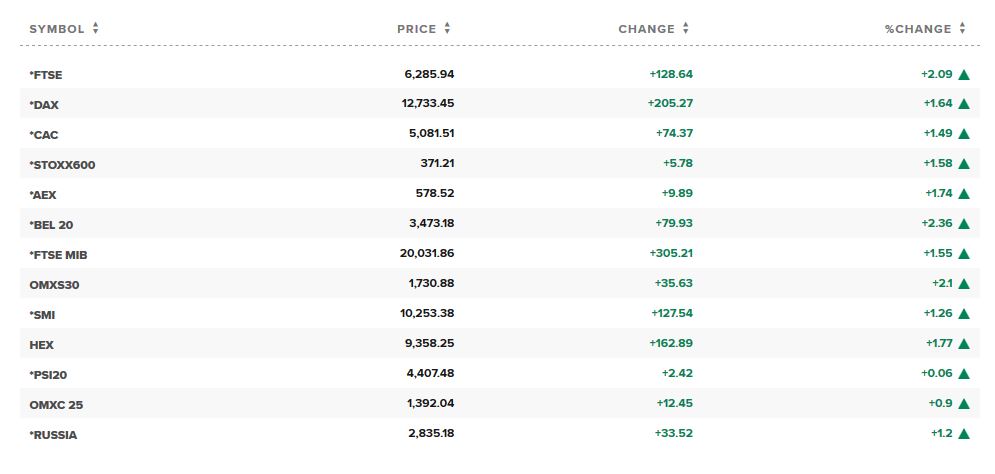Screen dimensions: 995x474
Task: Click green up arrow in DAX row
Action: 964,104
